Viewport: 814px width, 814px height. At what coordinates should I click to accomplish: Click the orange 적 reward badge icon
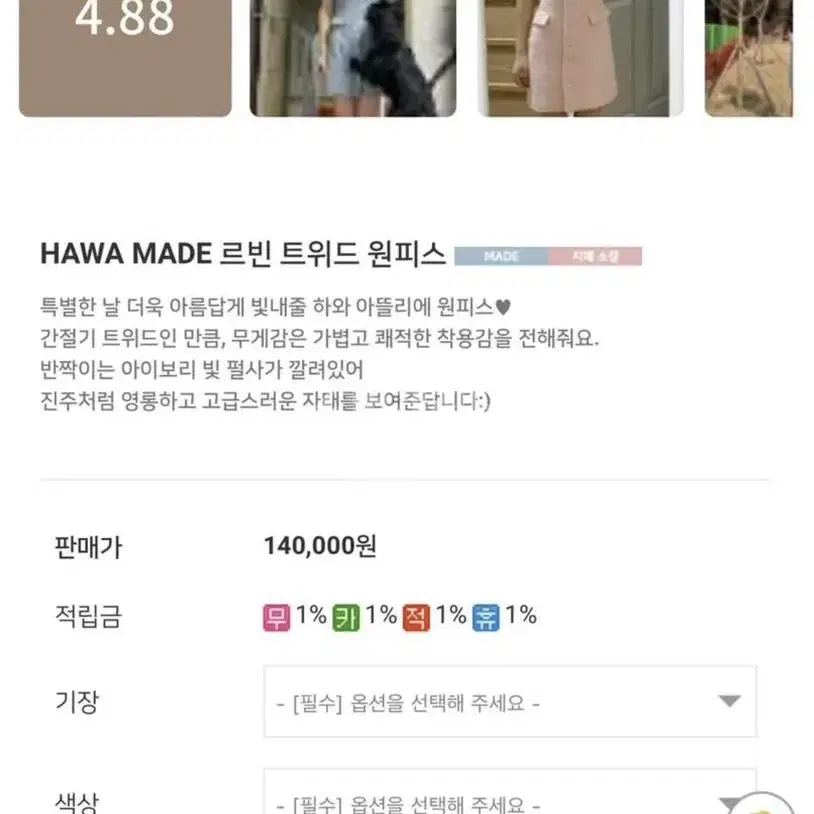click(x=416, y=617)
